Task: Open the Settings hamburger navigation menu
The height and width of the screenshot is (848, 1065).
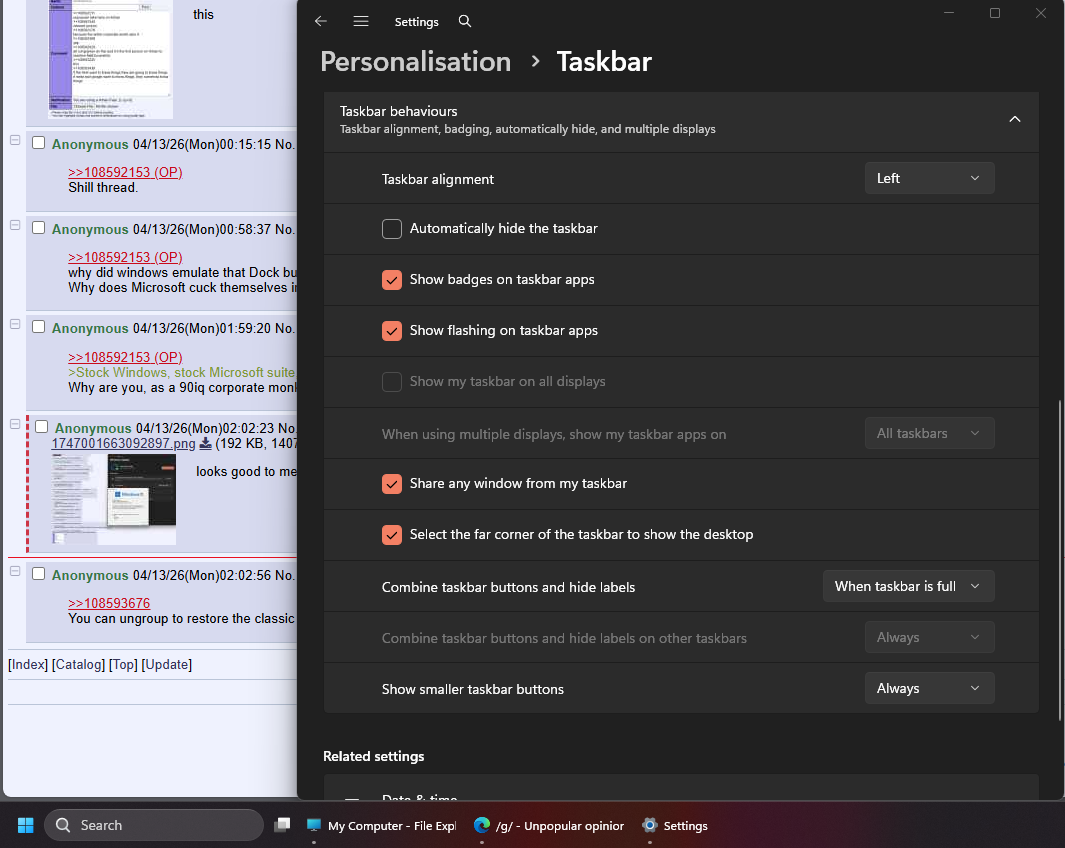Action: pyautogui.click(x=361, y=22)
